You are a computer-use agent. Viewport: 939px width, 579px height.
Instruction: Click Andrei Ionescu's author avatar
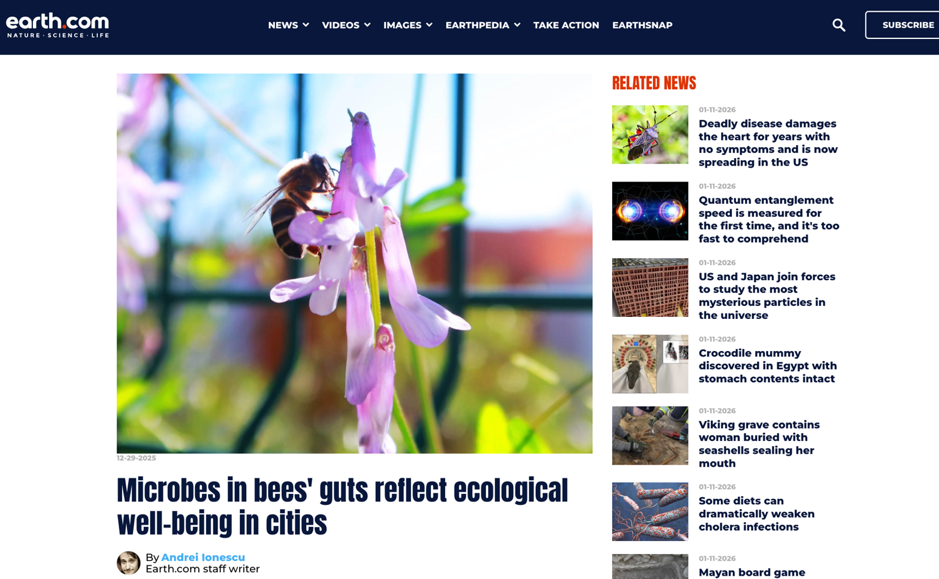[128, 563]
